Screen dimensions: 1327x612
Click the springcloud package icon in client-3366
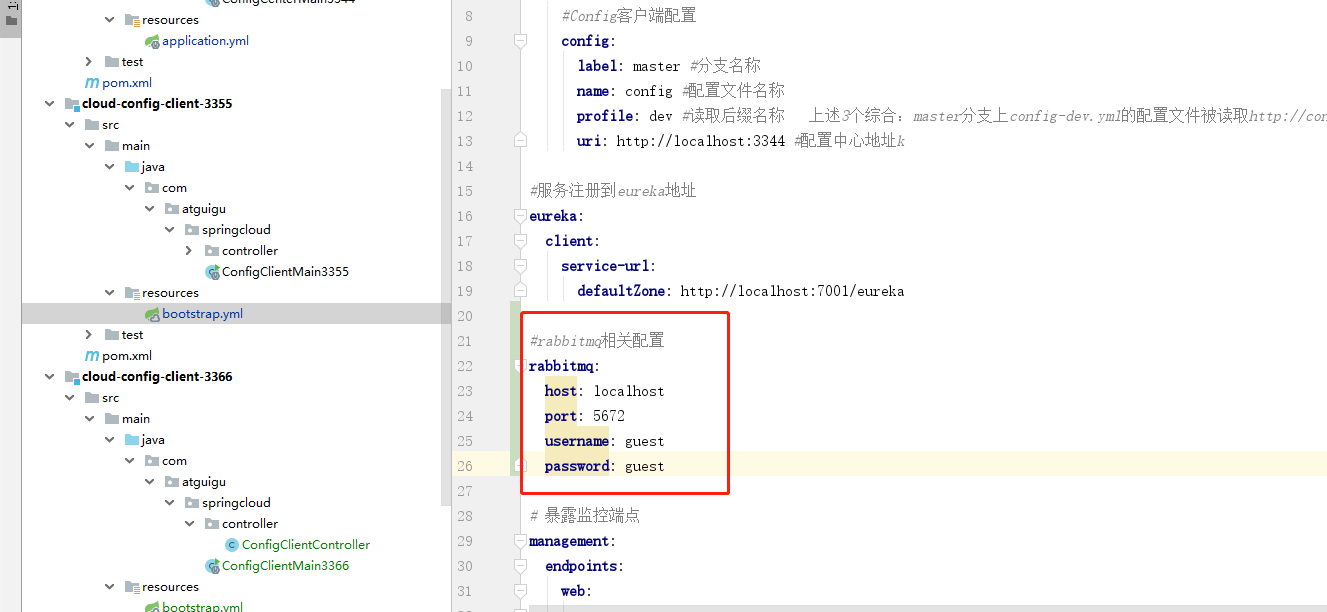tap(191, 503)
